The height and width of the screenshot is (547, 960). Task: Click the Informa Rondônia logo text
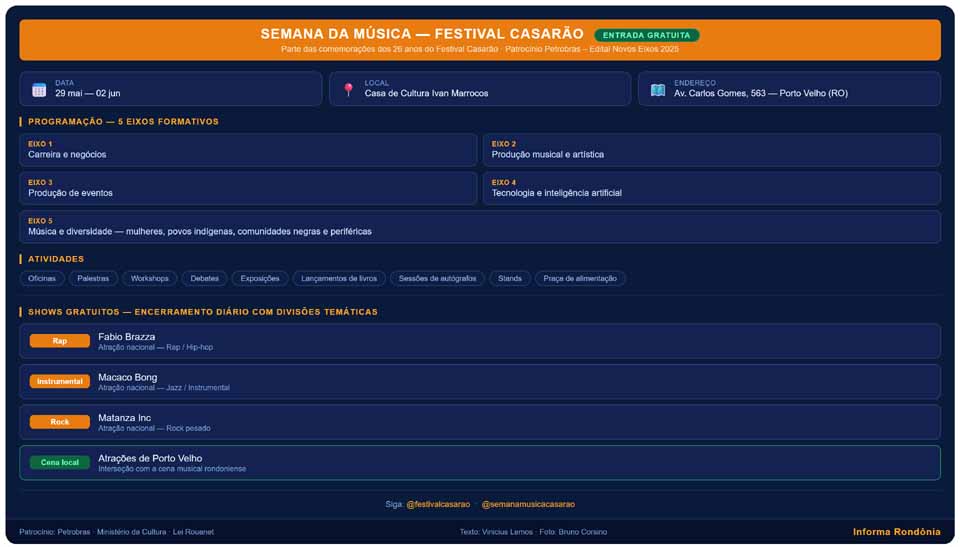[896, 532]
